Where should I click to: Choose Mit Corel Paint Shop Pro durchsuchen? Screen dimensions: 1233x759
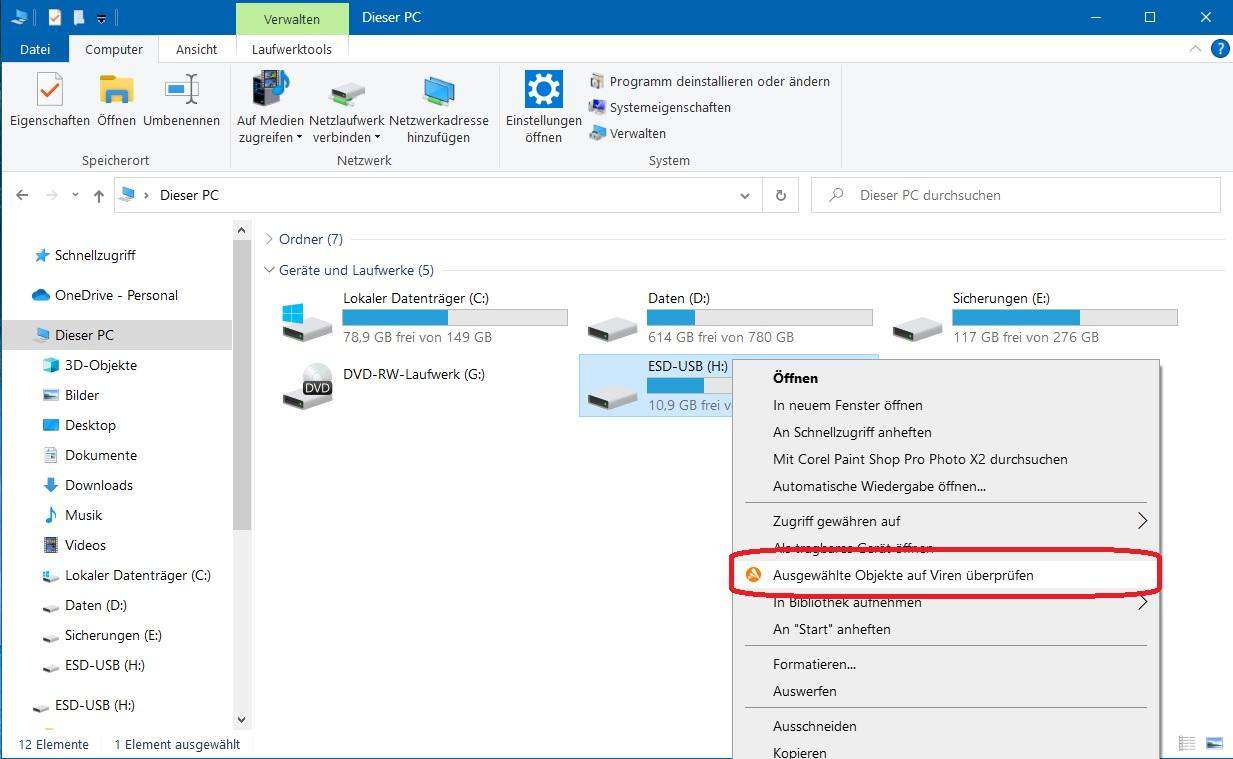coord(920,459)
